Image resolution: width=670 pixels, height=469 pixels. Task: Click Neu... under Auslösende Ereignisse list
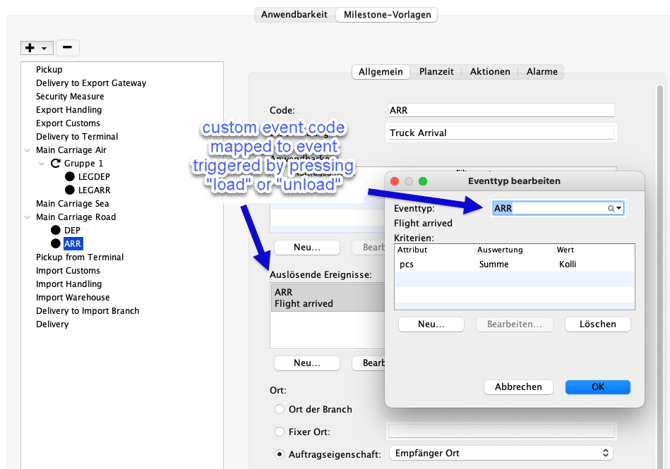tap(307, 363)
